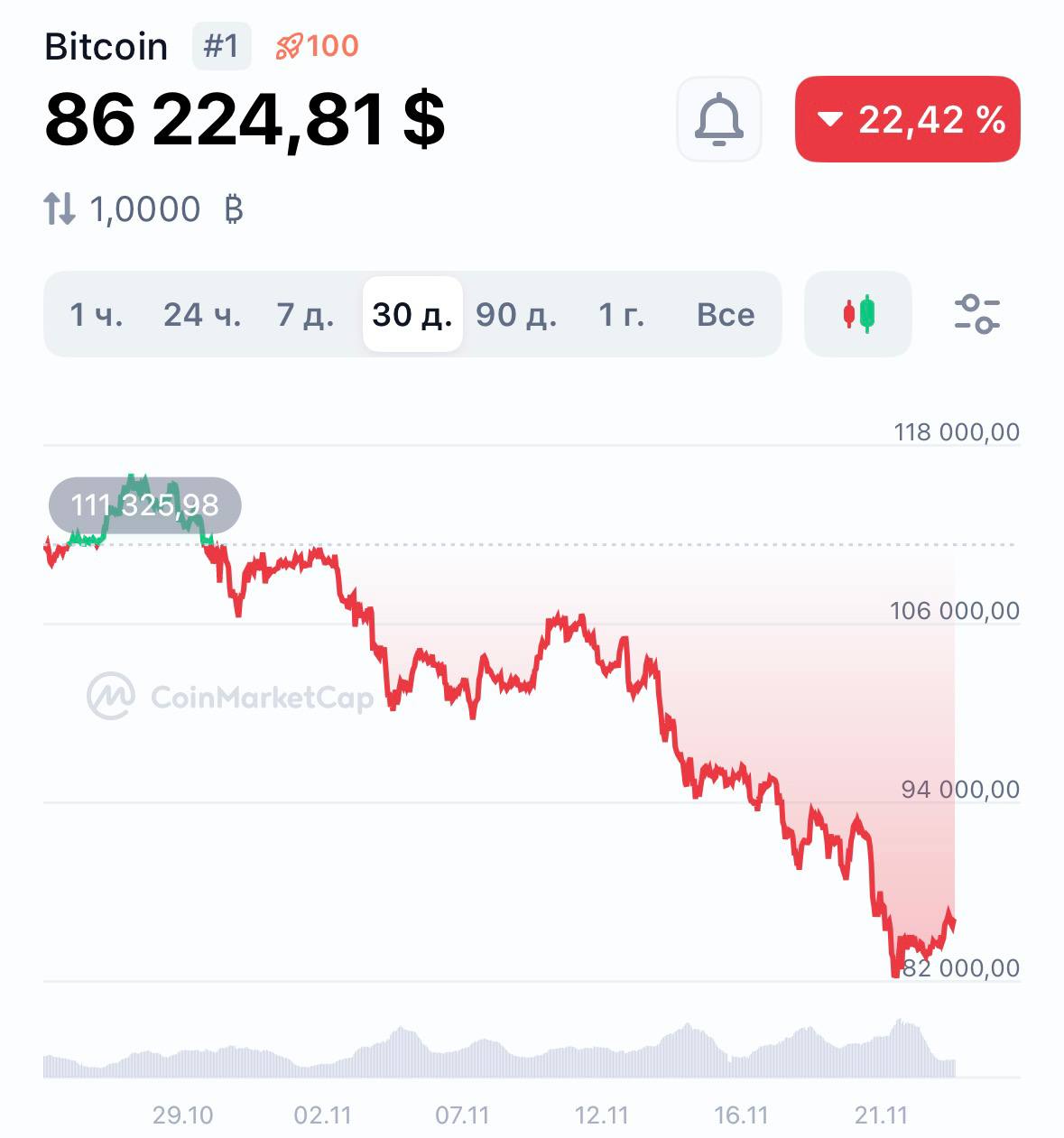
Task: Tap the red 22,42 % change badge
Action: [907, 119]
